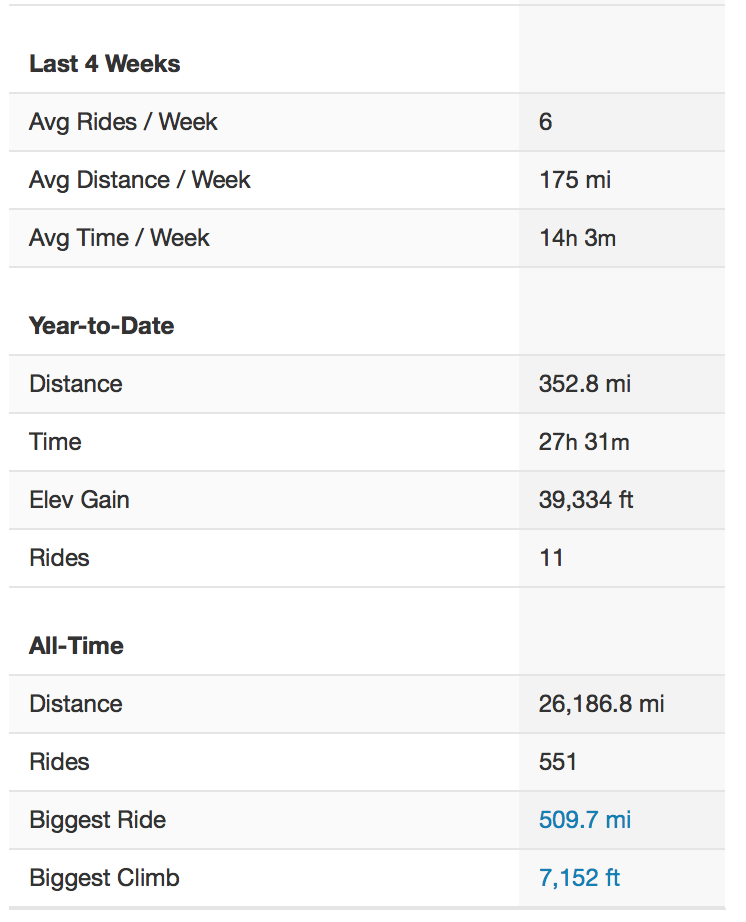Select the Elev Gain row label

coord(80,500)
